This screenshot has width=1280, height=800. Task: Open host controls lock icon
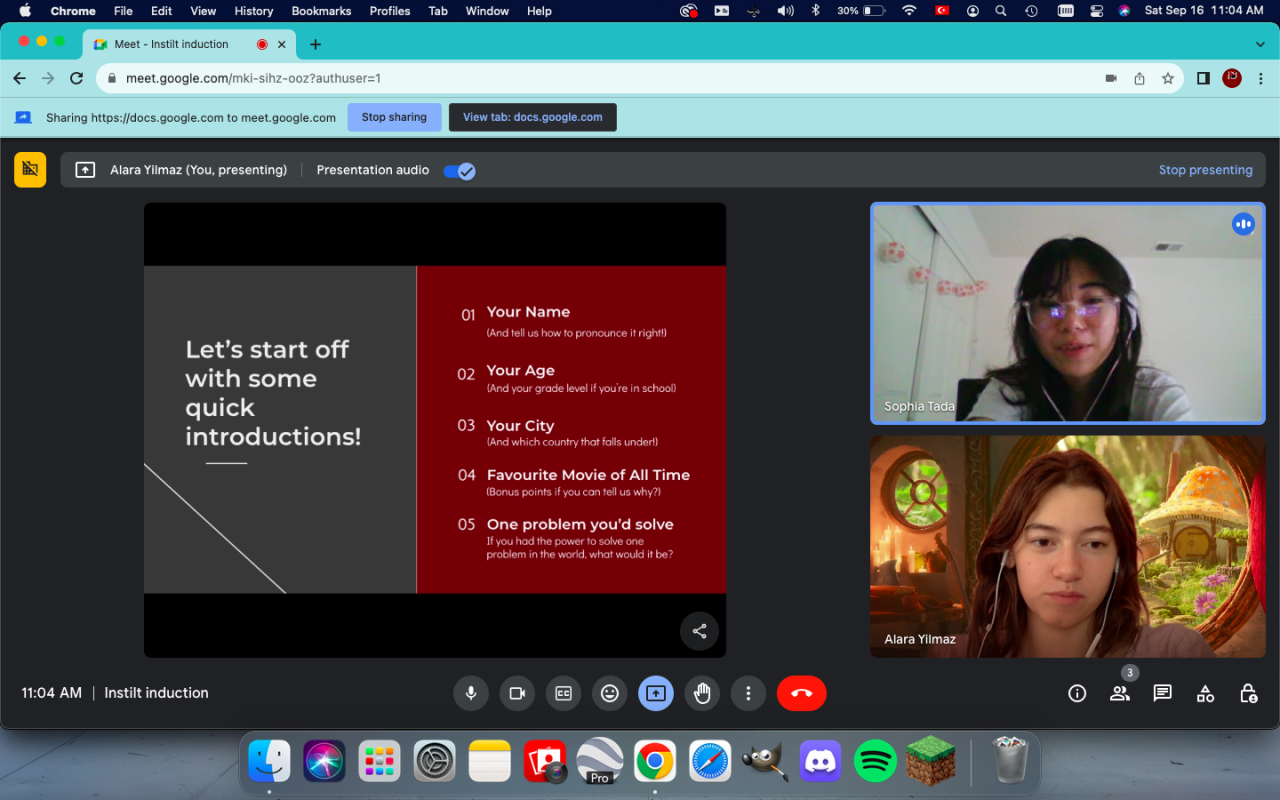tap(1248, 693)
